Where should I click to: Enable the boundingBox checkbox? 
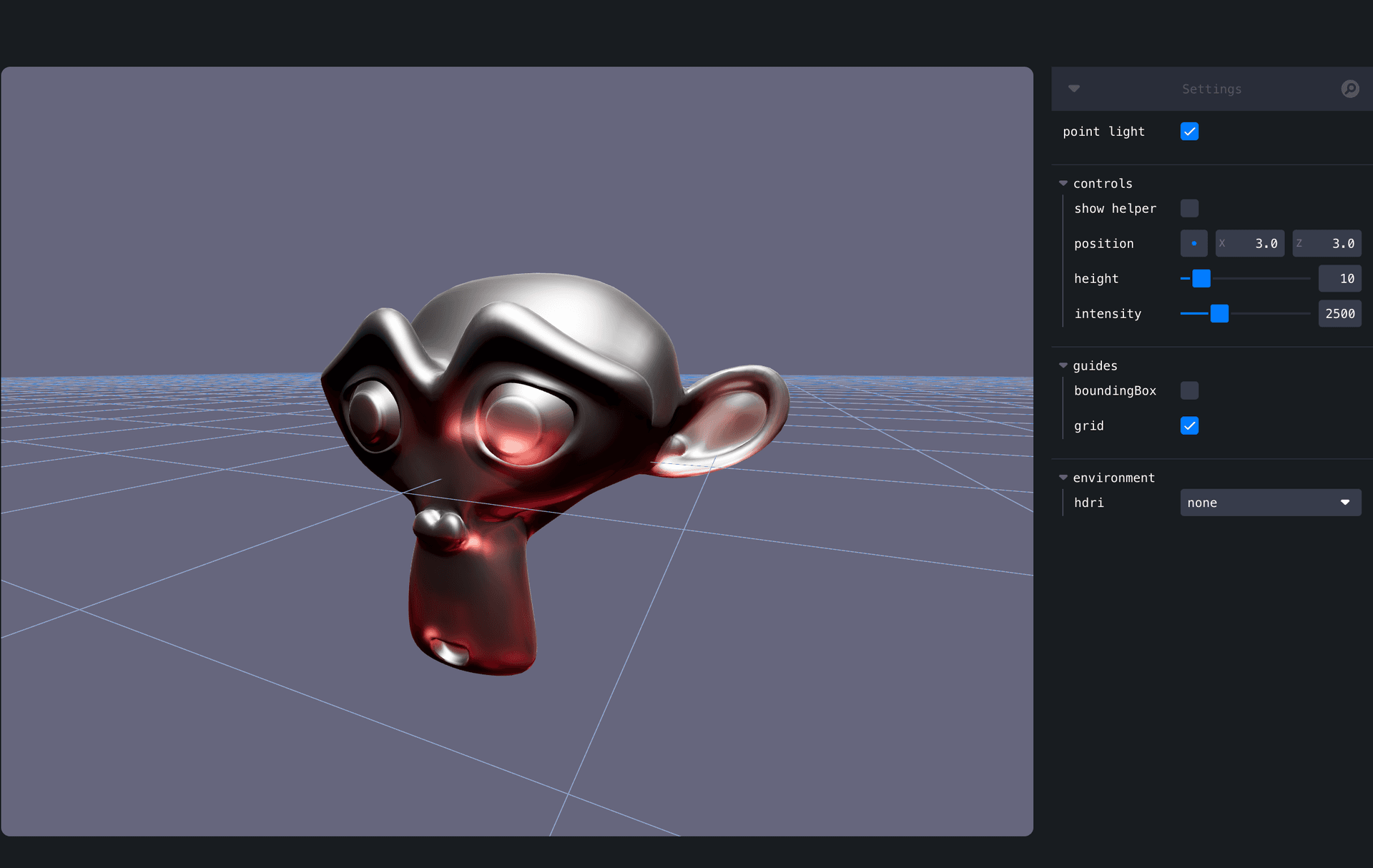point(1189,390)
